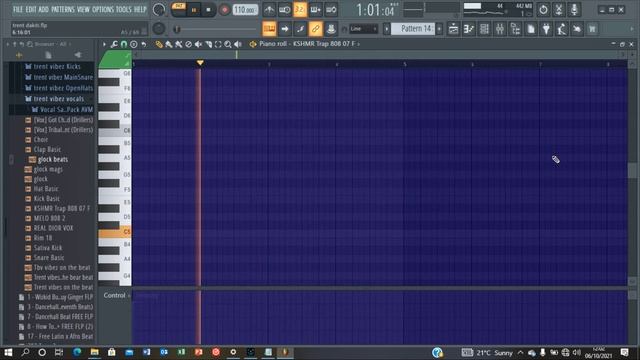Screen dimensions: 640x360
Task: Open Microsoft Edge from taskbar
Action: point(77,352)
